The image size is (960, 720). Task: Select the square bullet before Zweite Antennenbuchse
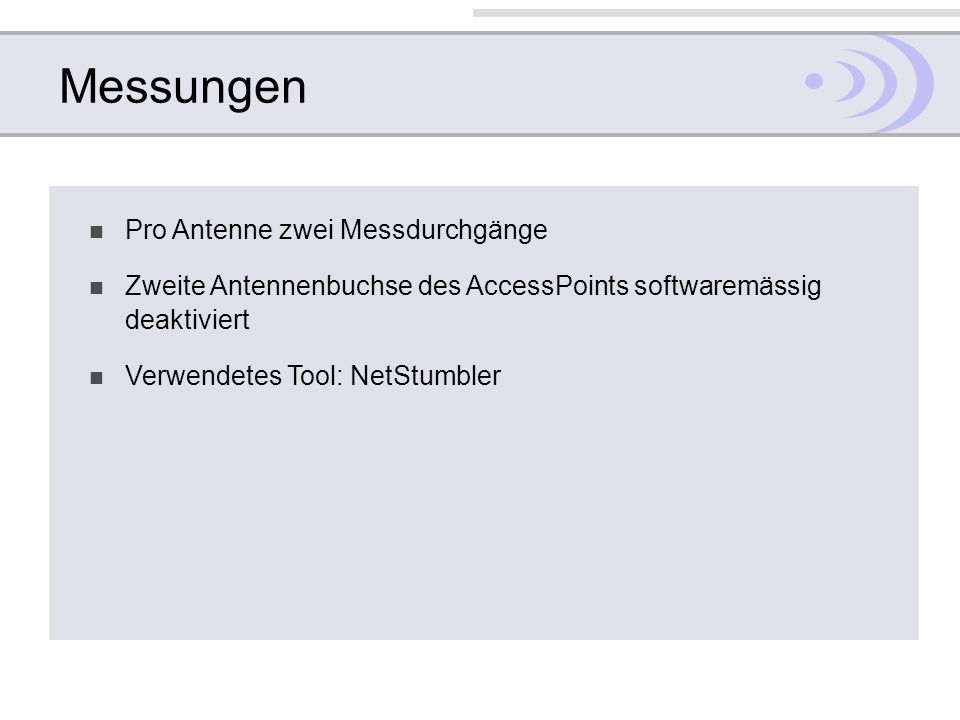[x=96, y=288]
